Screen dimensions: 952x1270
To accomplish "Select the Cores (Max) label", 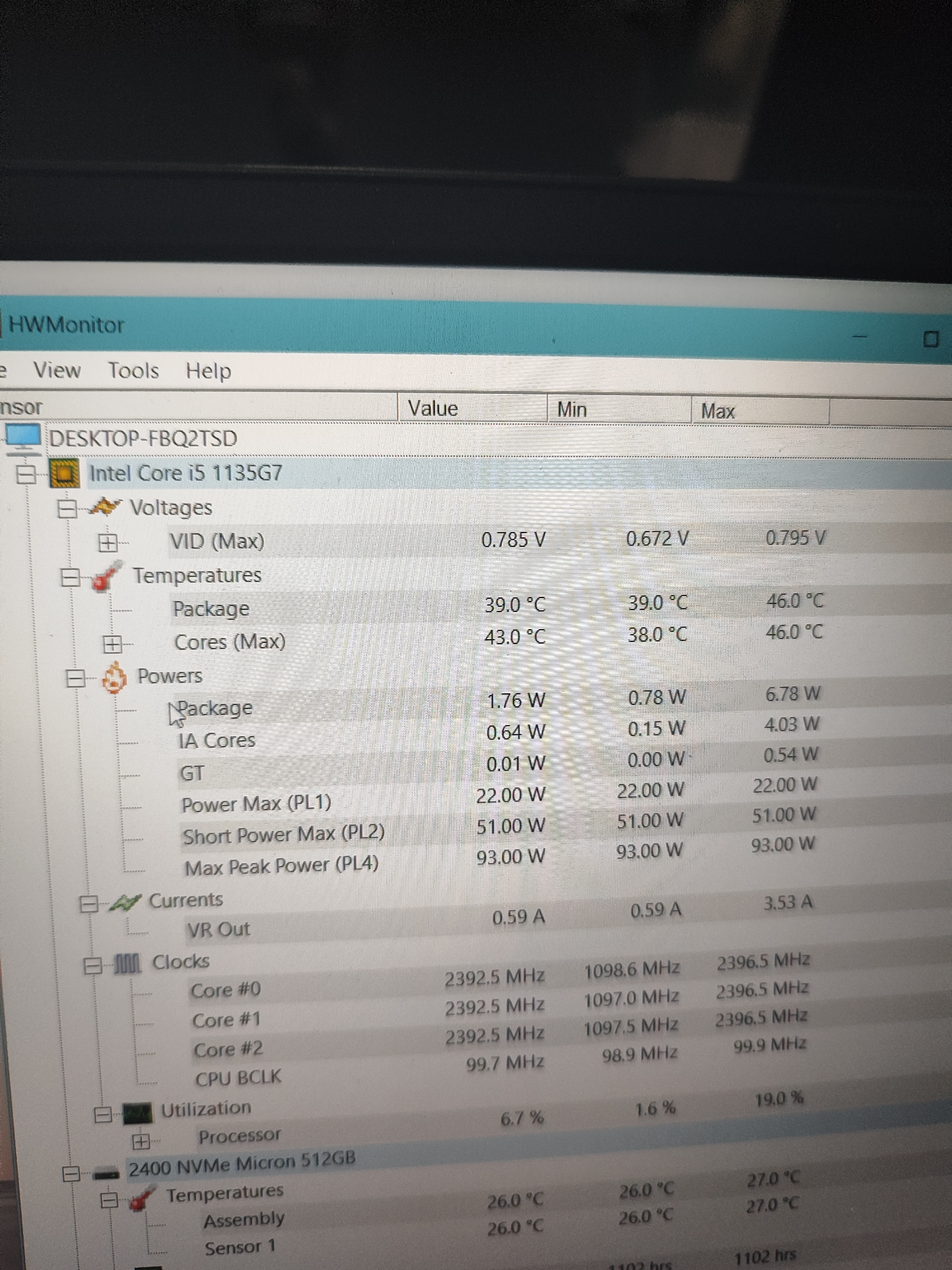I will click(x=230, y=641).
